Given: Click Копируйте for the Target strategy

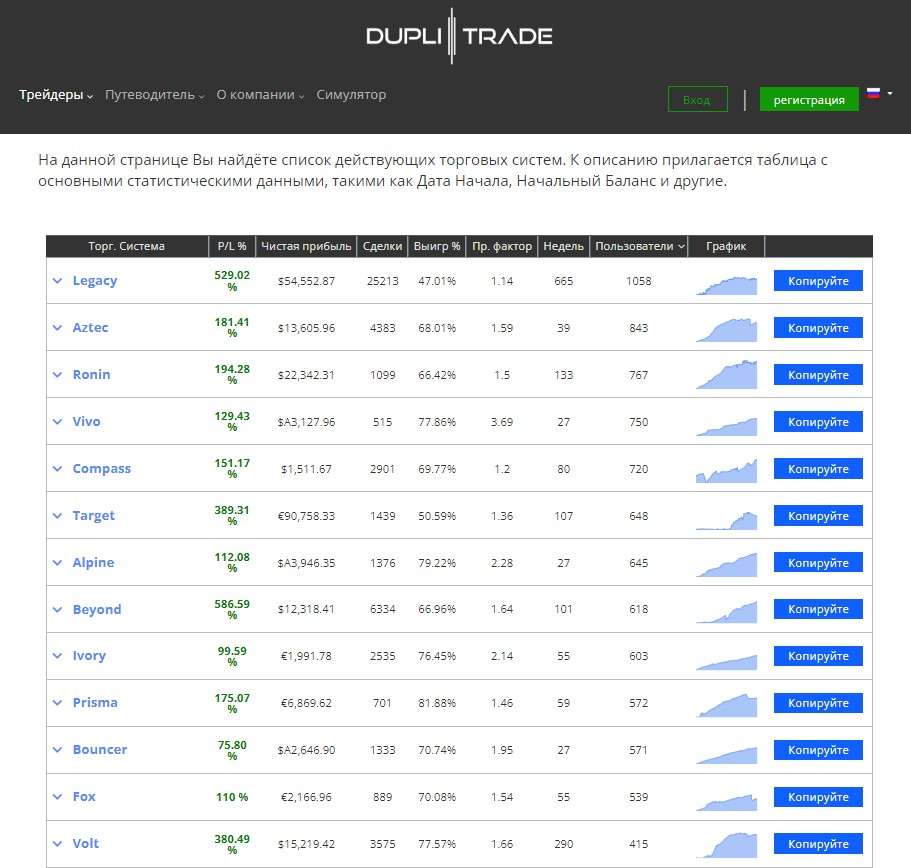Looking at the screenshot, I should click(818, 516).
